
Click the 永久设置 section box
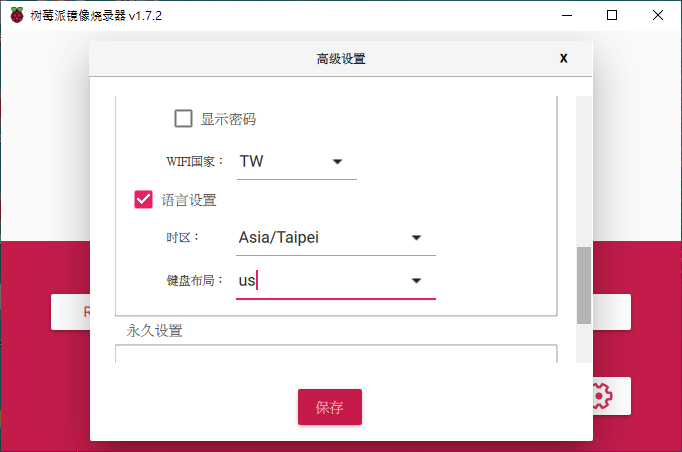(x=336, y=354)
